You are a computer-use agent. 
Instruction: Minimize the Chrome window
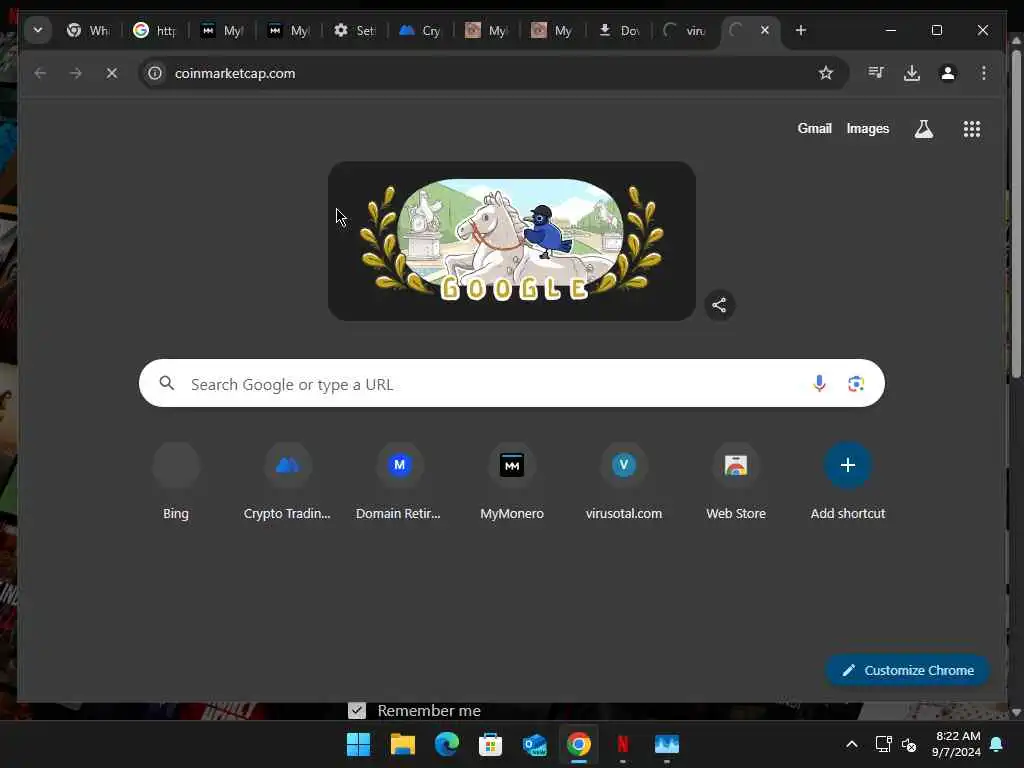tap(891, 30)
